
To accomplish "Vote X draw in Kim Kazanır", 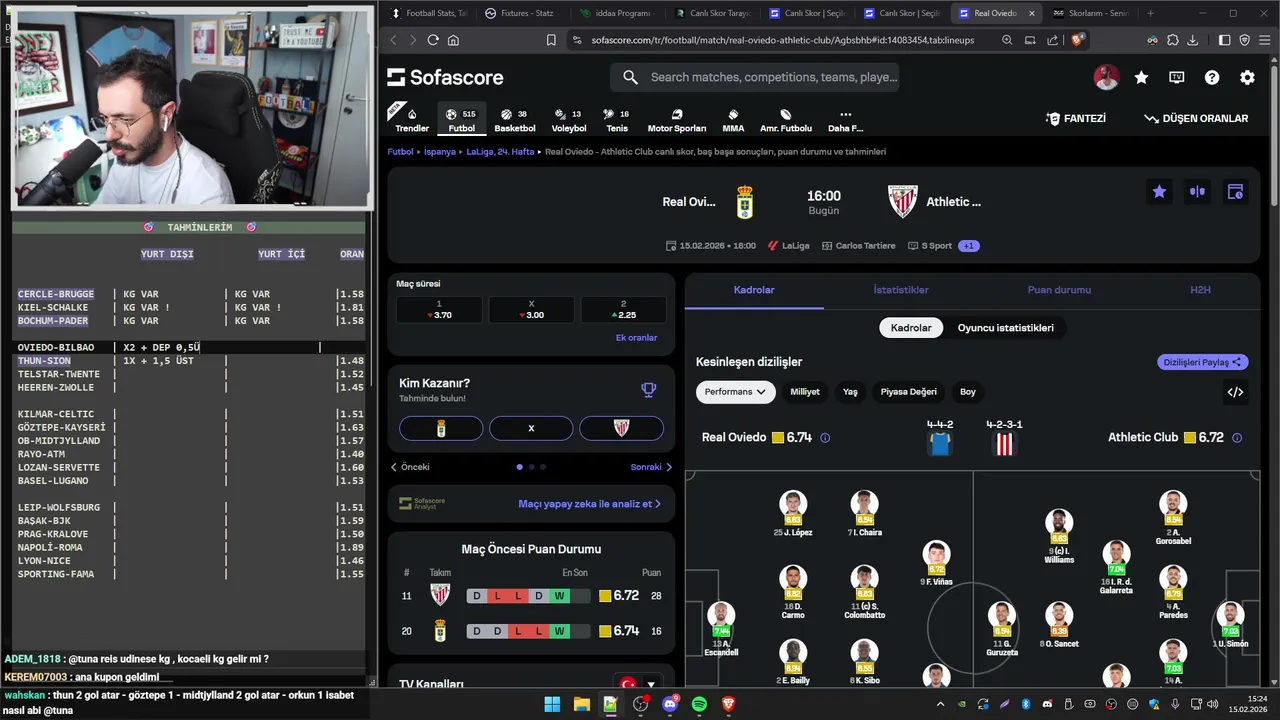I will [x=531, y=428].
